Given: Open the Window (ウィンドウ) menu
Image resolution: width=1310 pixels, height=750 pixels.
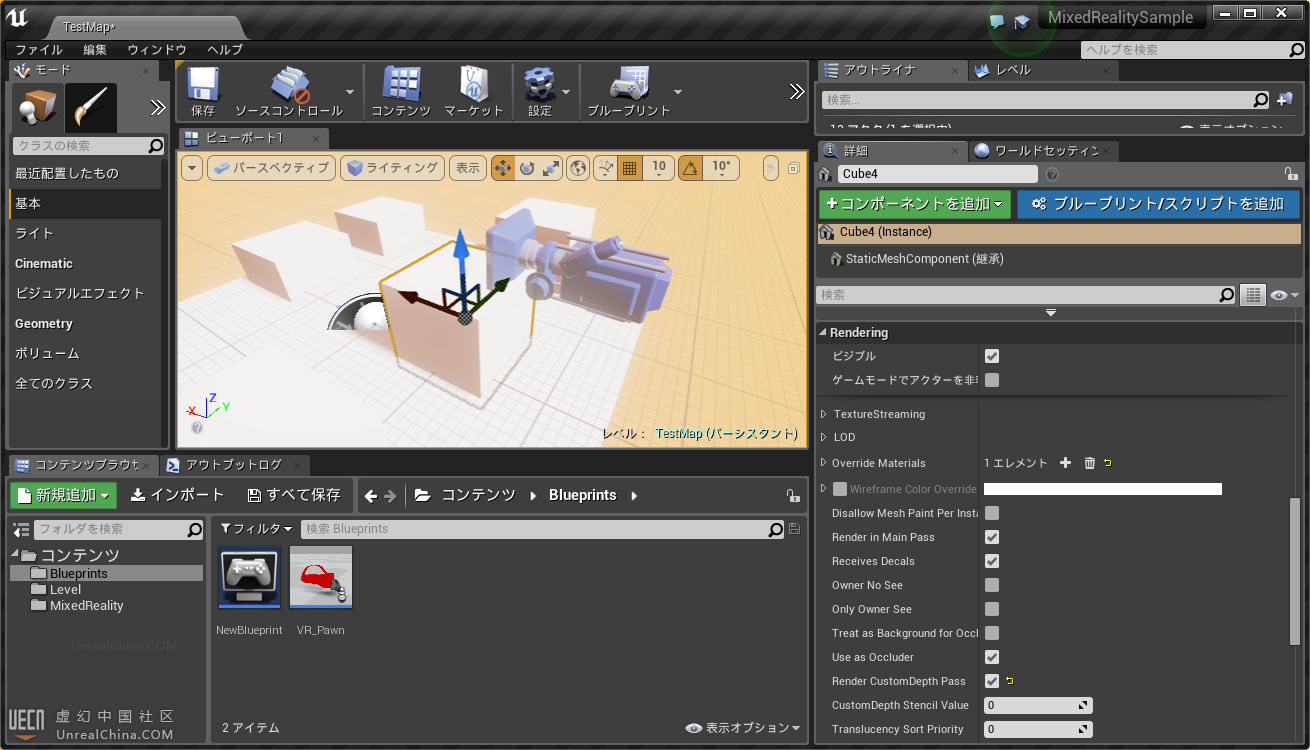Looking at the screenshot, I should coord(156,49).
